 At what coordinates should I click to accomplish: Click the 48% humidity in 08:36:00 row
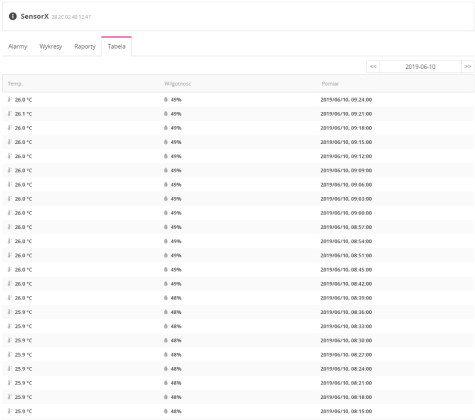click(x=176, y=312)
